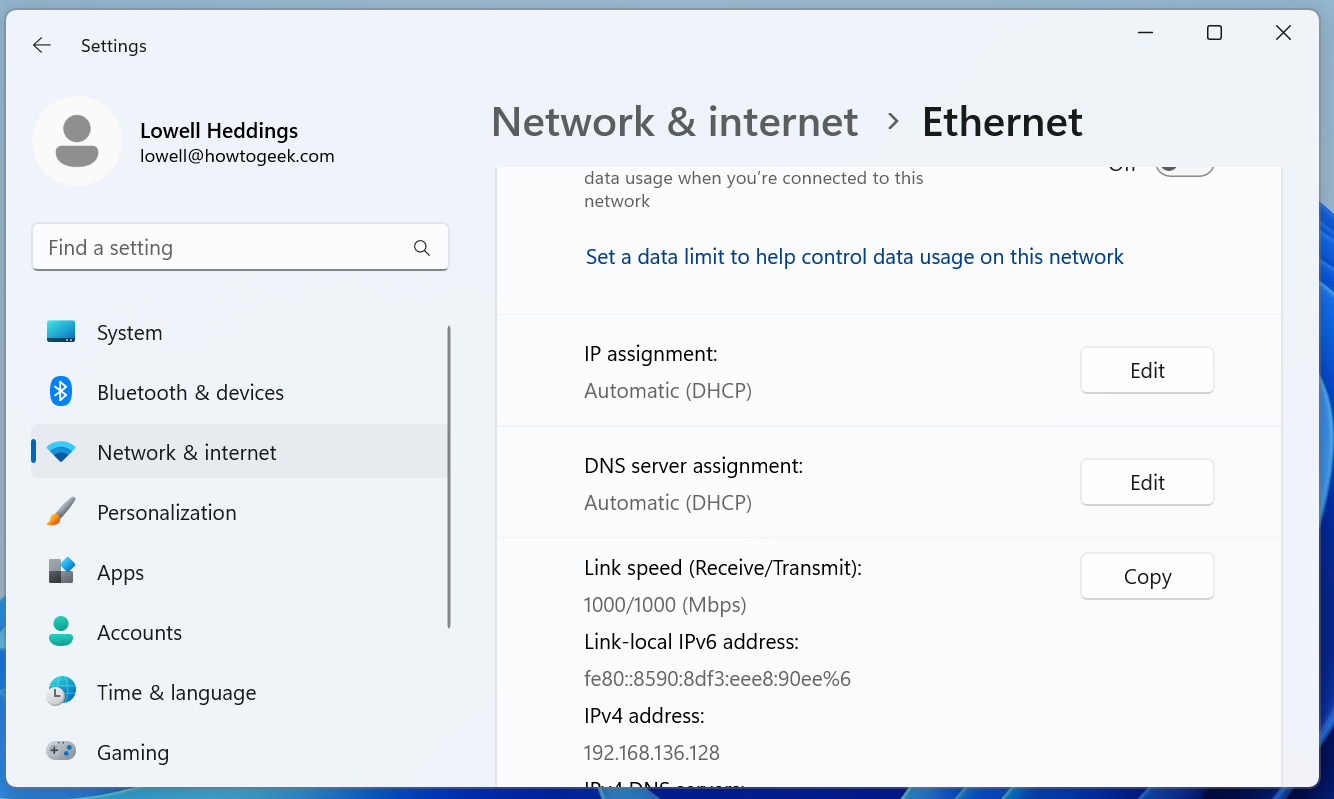Select the Ethernet breadcrumb label

click(1002, 121)
